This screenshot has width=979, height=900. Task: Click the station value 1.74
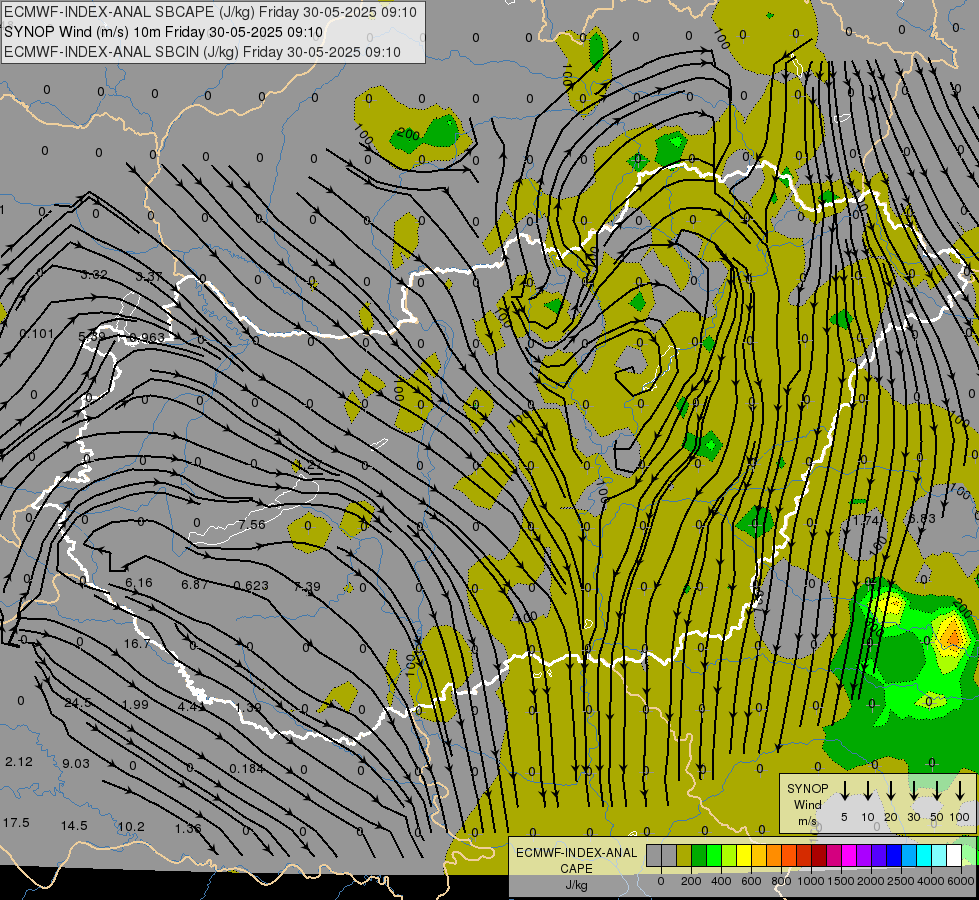pyautogui.click(x=866, y=520)
